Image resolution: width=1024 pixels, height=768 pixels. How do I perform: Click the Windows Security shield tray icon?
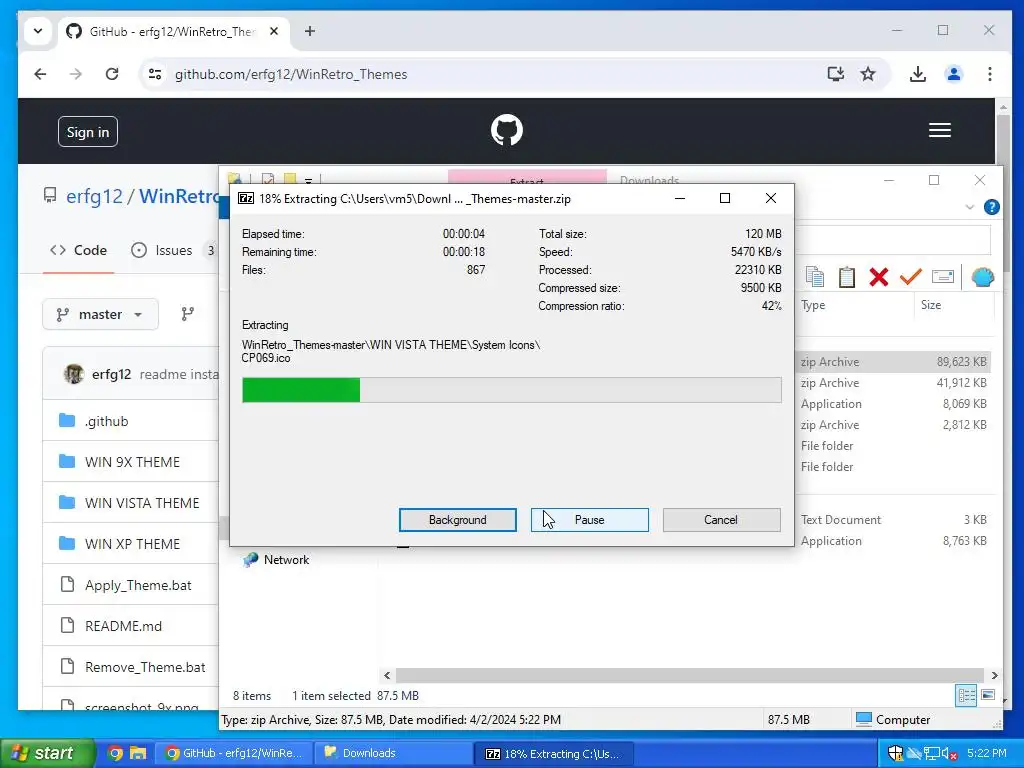(895, 753)
